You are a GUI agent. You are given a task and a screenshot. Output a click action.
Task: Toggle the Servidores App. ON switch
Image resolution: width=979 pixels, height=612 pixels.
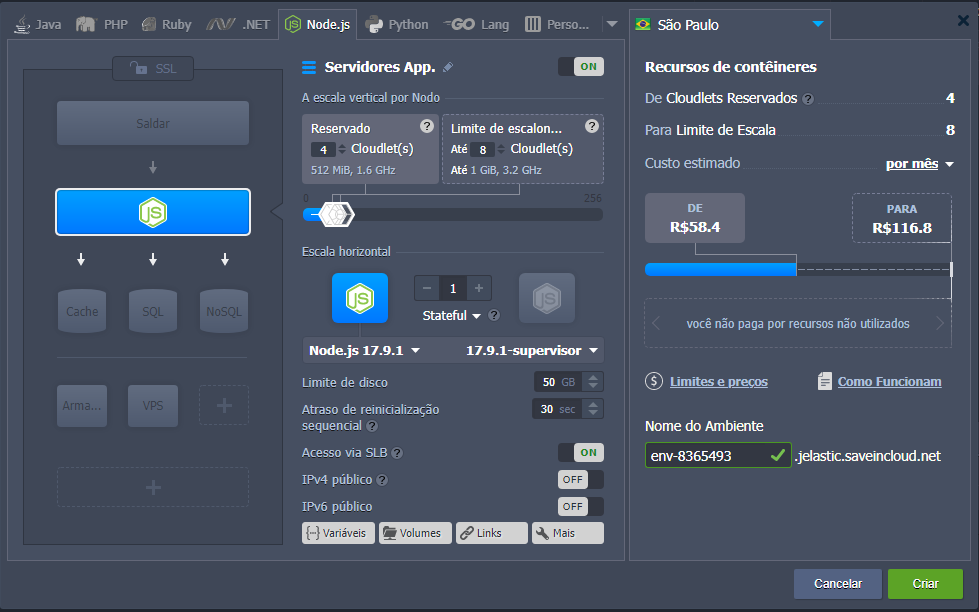(580, 67)
